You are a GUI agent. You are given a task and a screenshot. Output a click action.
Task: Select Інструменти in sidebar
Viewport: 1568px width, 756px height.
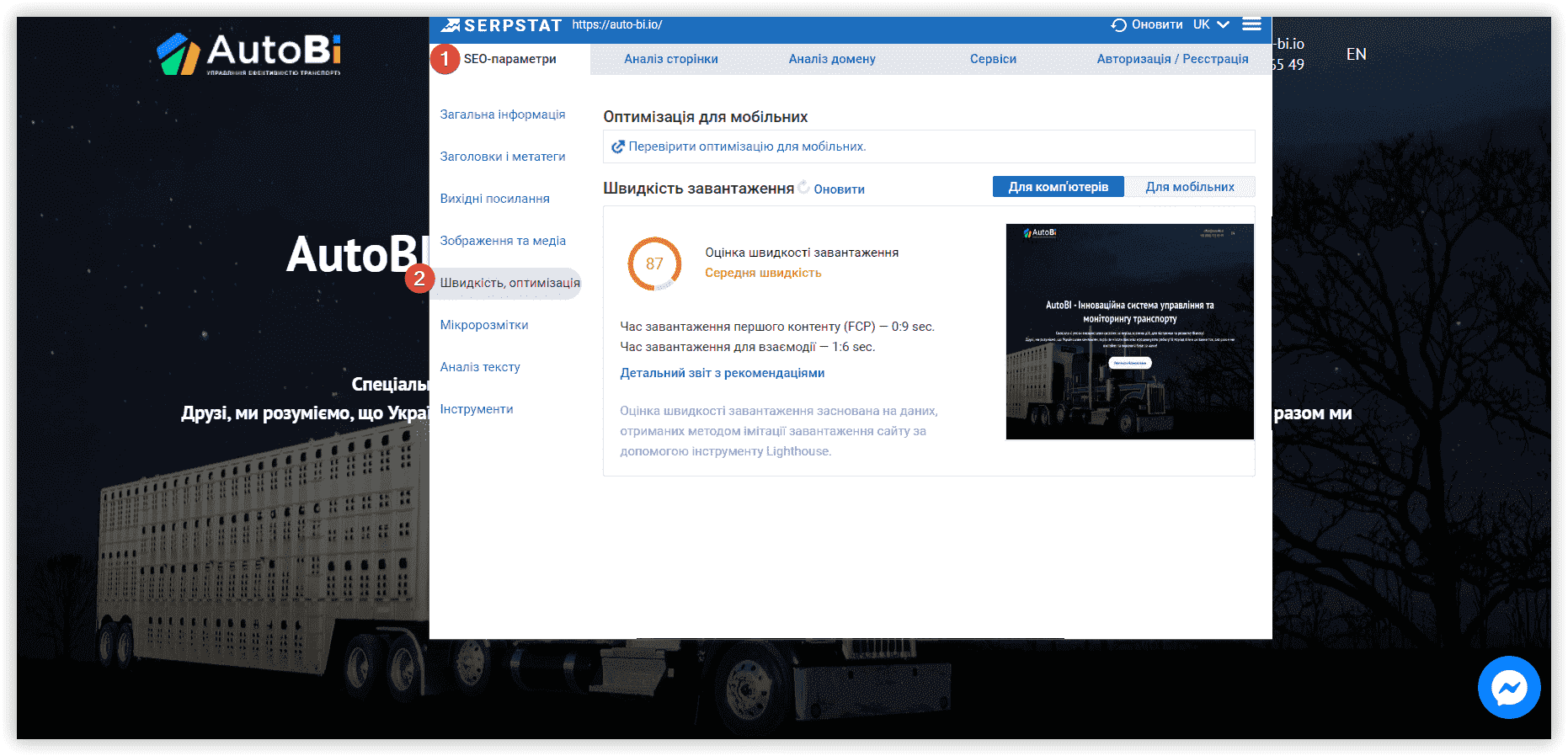(x=477, y=409)
